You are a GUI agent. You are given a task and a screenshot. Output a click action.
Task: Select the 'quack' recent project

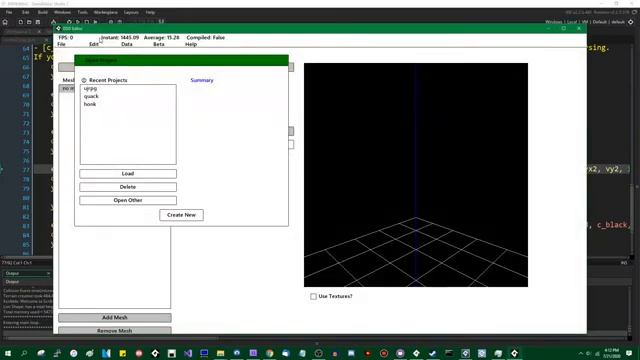pos(91,96)
